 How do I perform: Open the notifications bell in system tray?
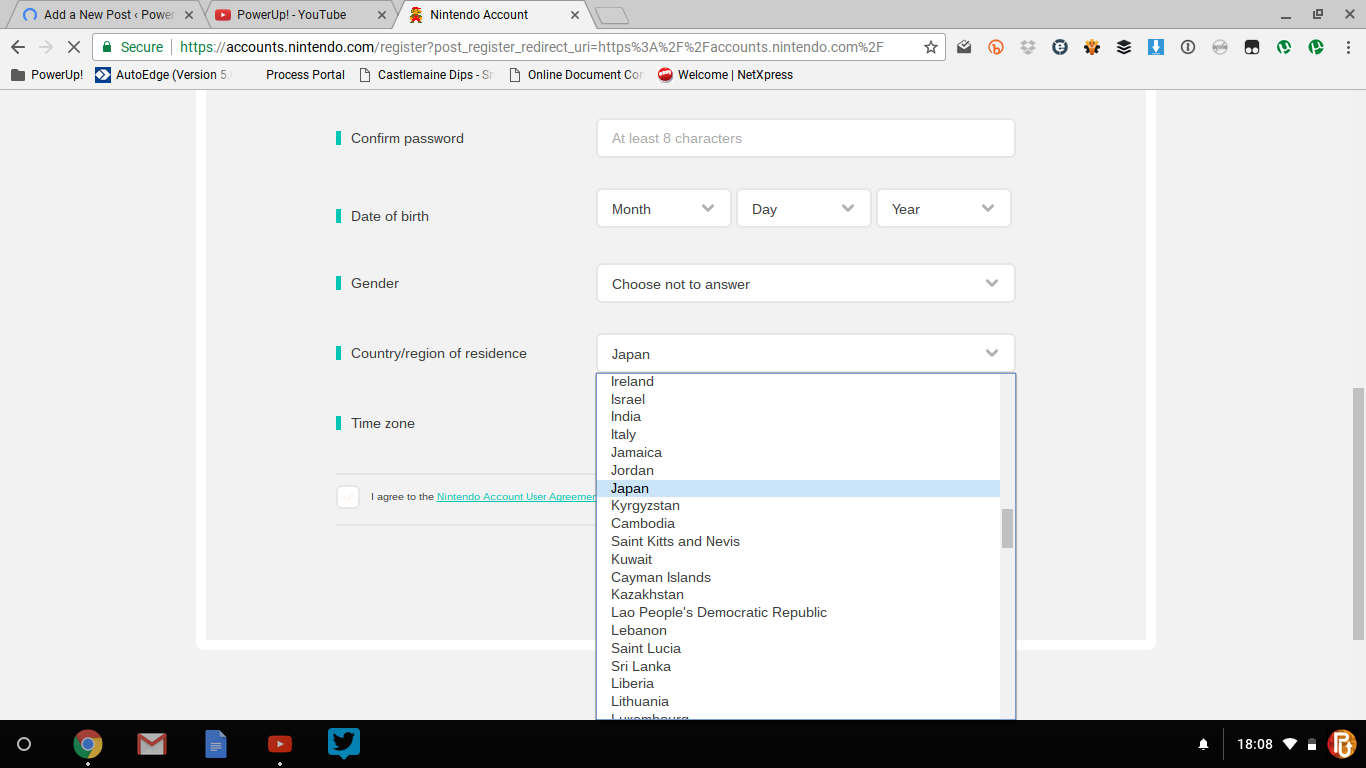coord(1203,744)
